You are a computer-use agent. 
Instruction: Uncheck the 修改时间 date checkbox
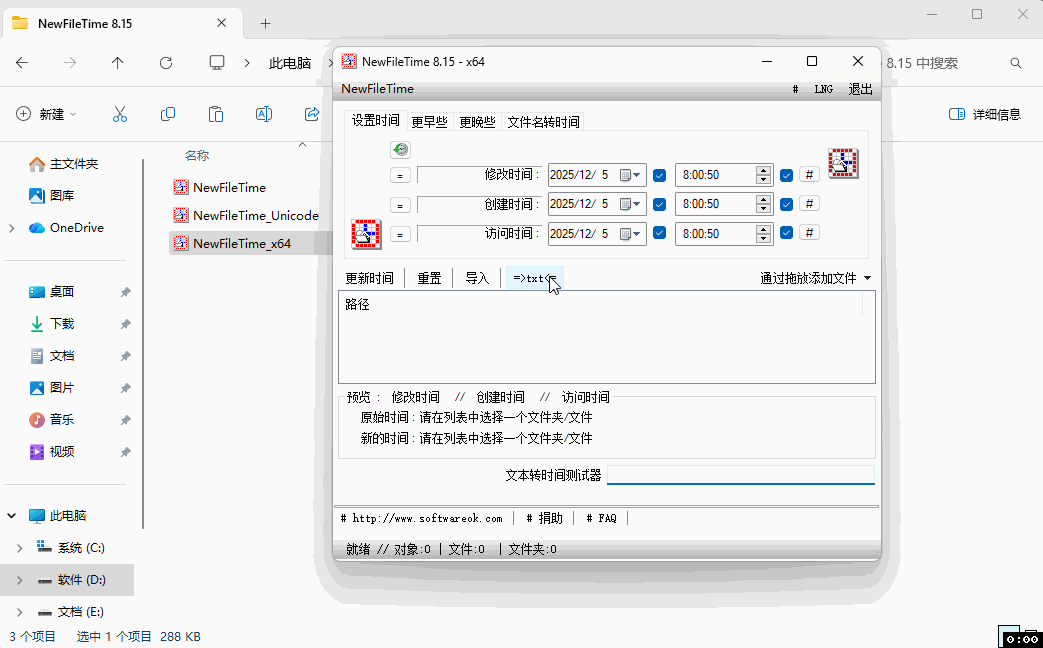tap(659, 175)
